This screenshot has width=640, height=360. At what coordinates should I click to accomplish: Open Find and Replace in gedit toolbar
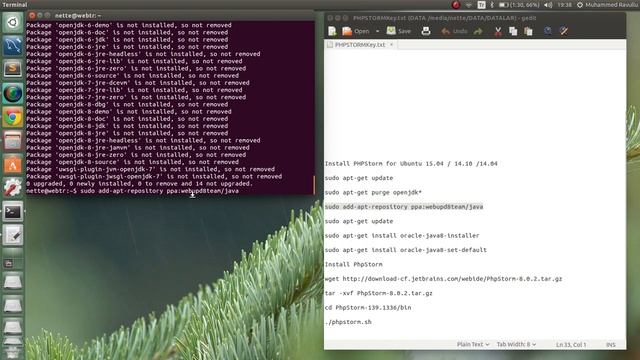[x=564, y=31]
